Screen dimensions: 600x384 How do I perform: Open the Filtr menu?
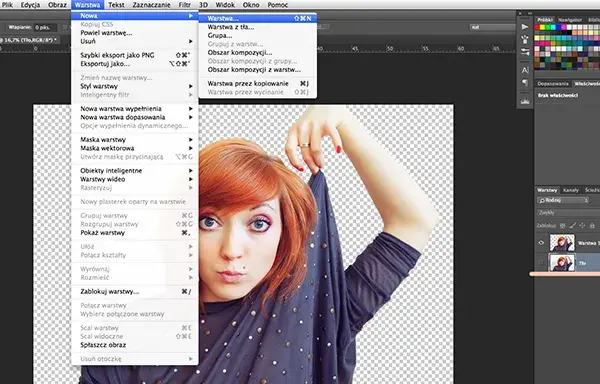(185, 5)
